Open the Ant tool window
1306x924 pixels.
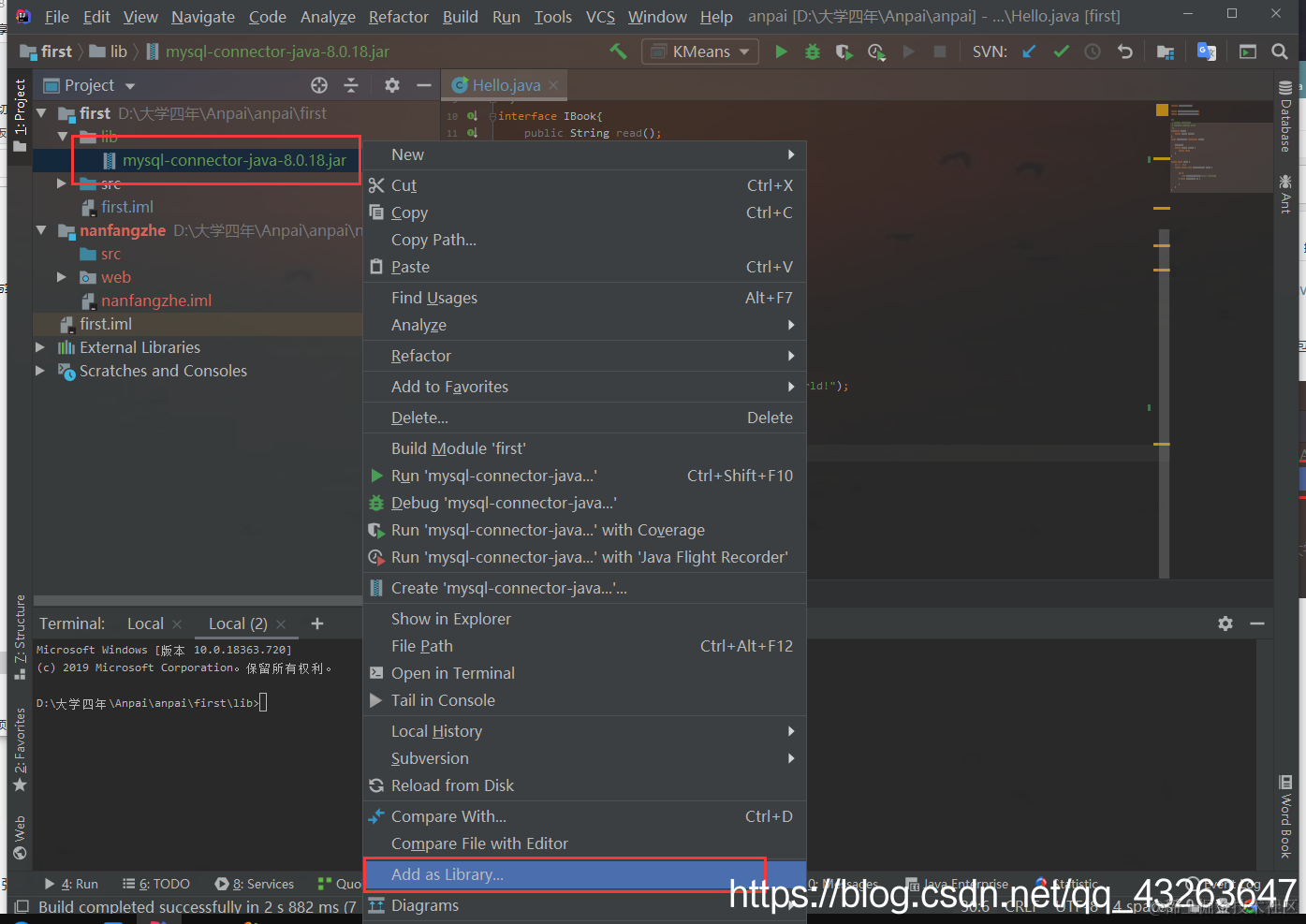coord(1285,194)
